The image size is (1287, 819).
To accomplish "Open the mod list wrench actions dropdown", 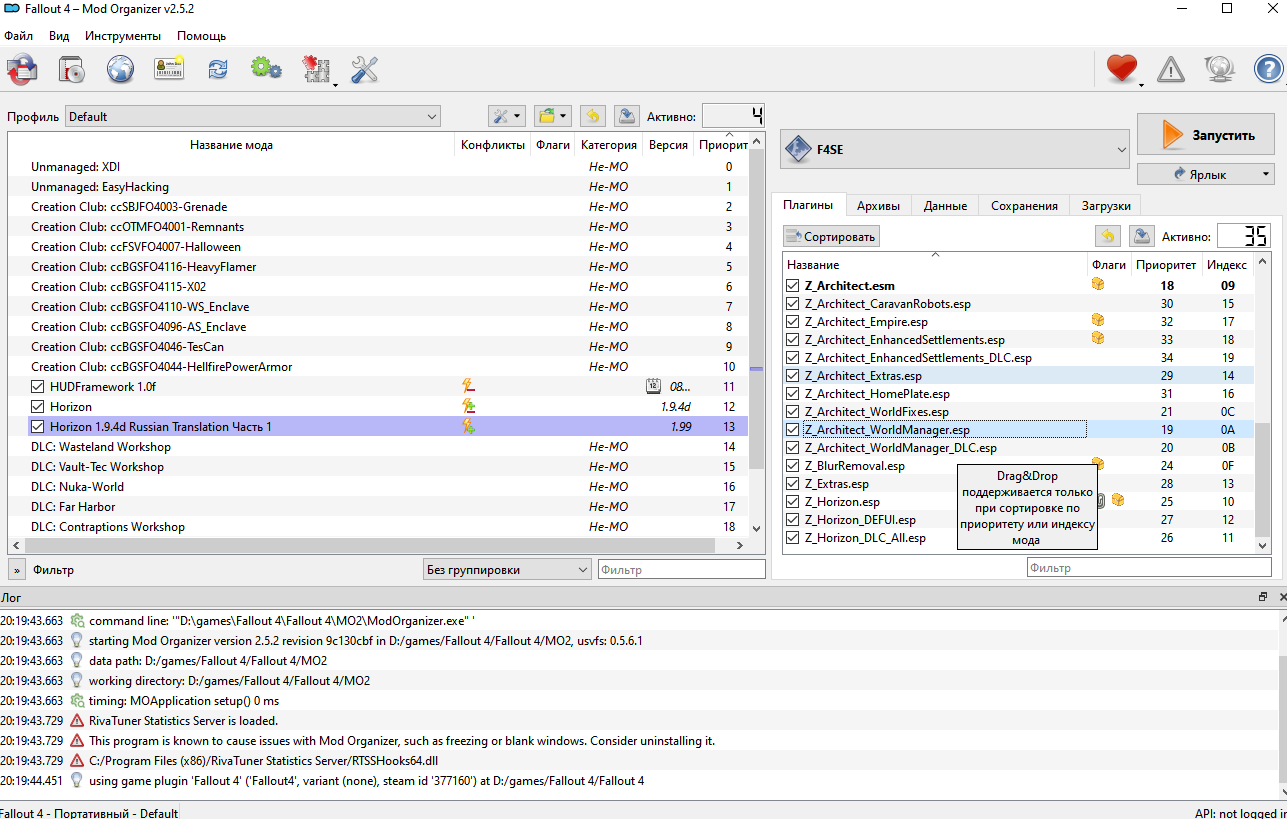I will pos(506,116).
